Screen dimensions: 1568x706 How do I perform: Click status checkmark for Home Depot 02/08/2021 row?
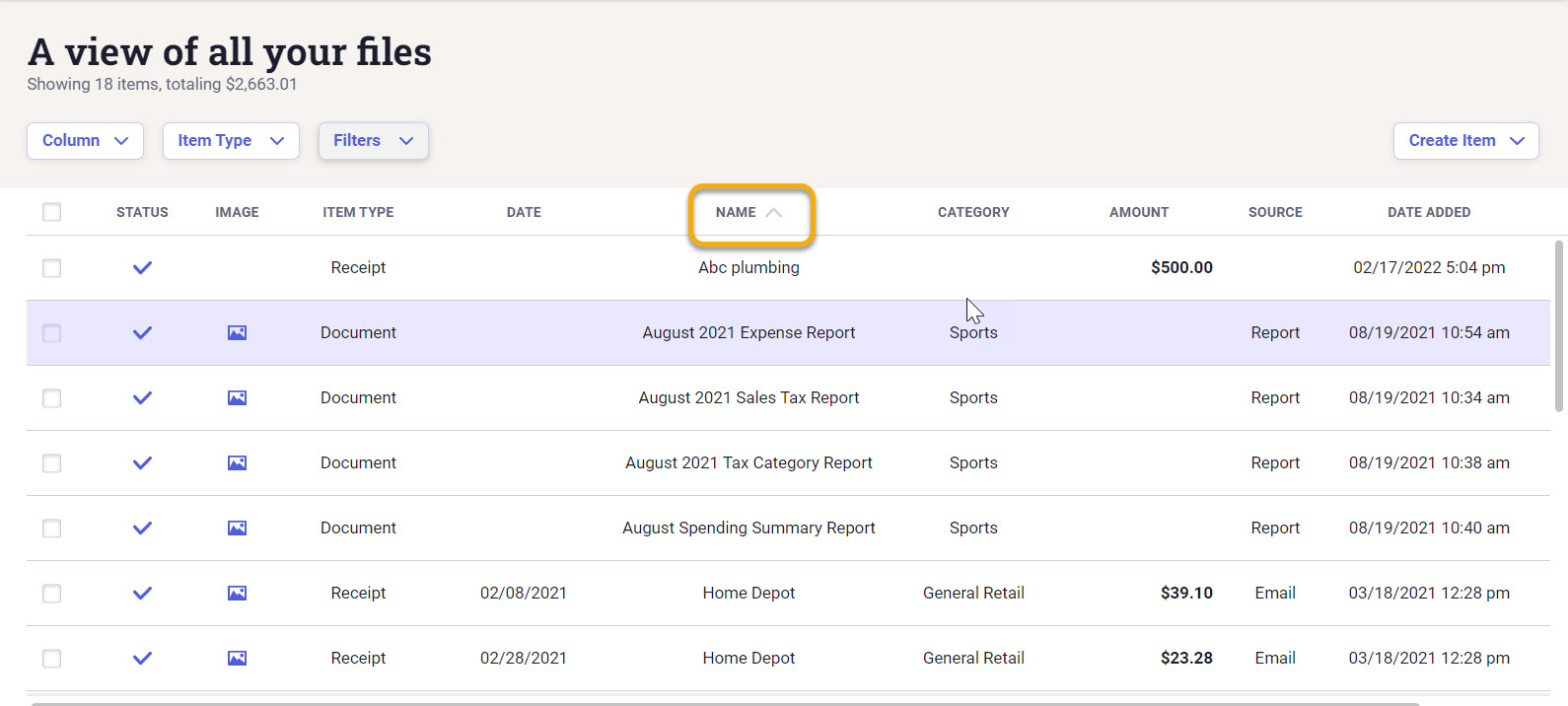click(x=142, y=593)
